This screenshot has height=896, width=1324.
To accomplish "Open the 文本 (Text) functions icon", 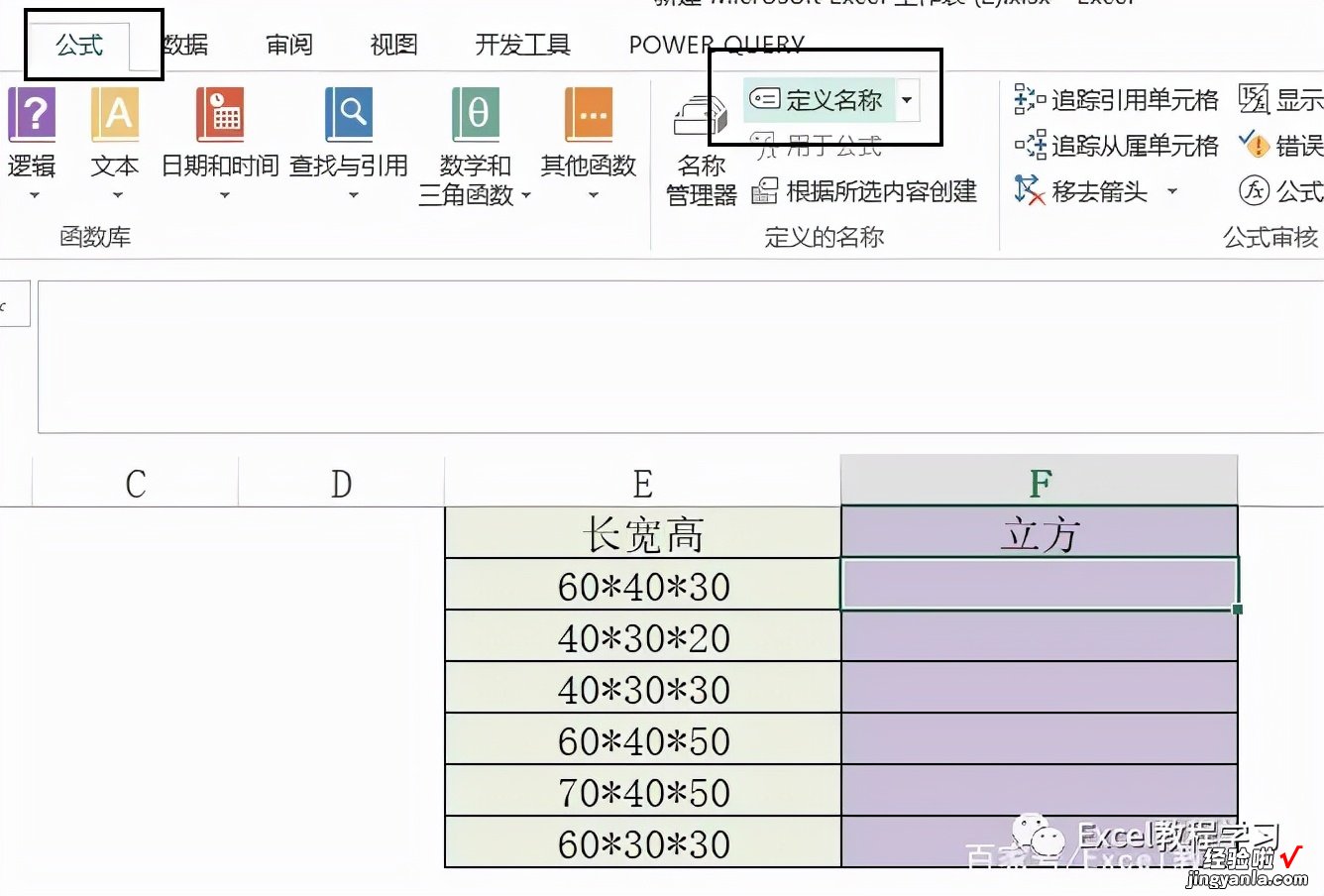I will [115, 115].
